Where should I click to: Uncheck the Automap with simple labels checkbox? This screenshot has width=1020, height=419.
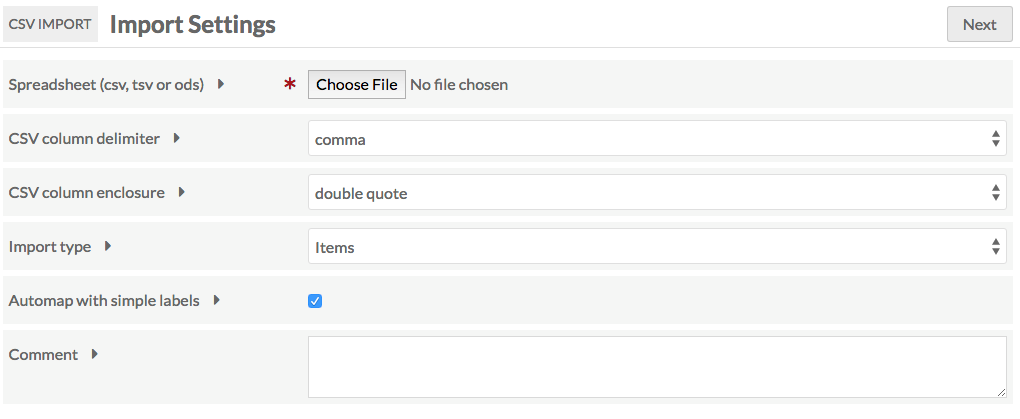315,301
